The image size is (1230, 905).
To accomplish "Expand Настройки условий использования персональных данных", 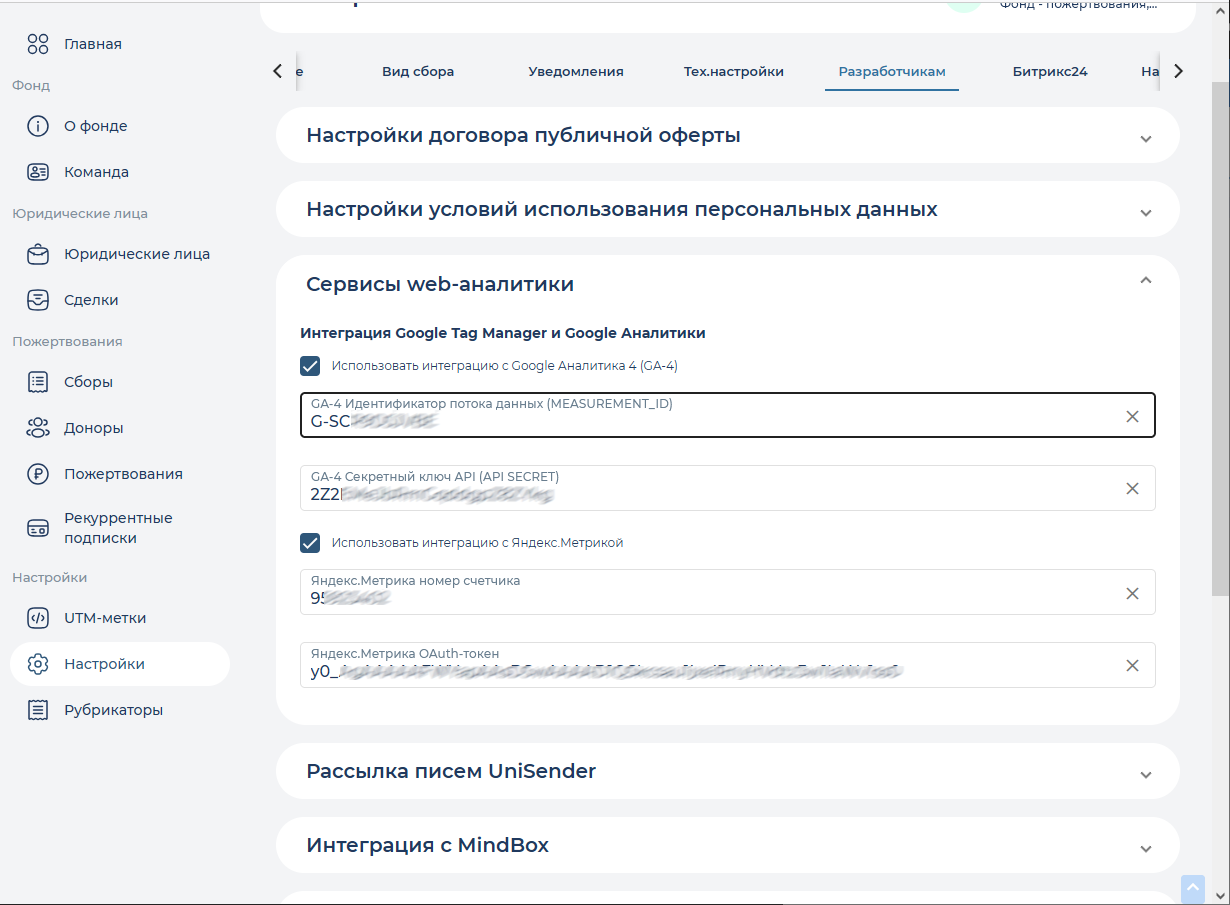I will point(728,210).
